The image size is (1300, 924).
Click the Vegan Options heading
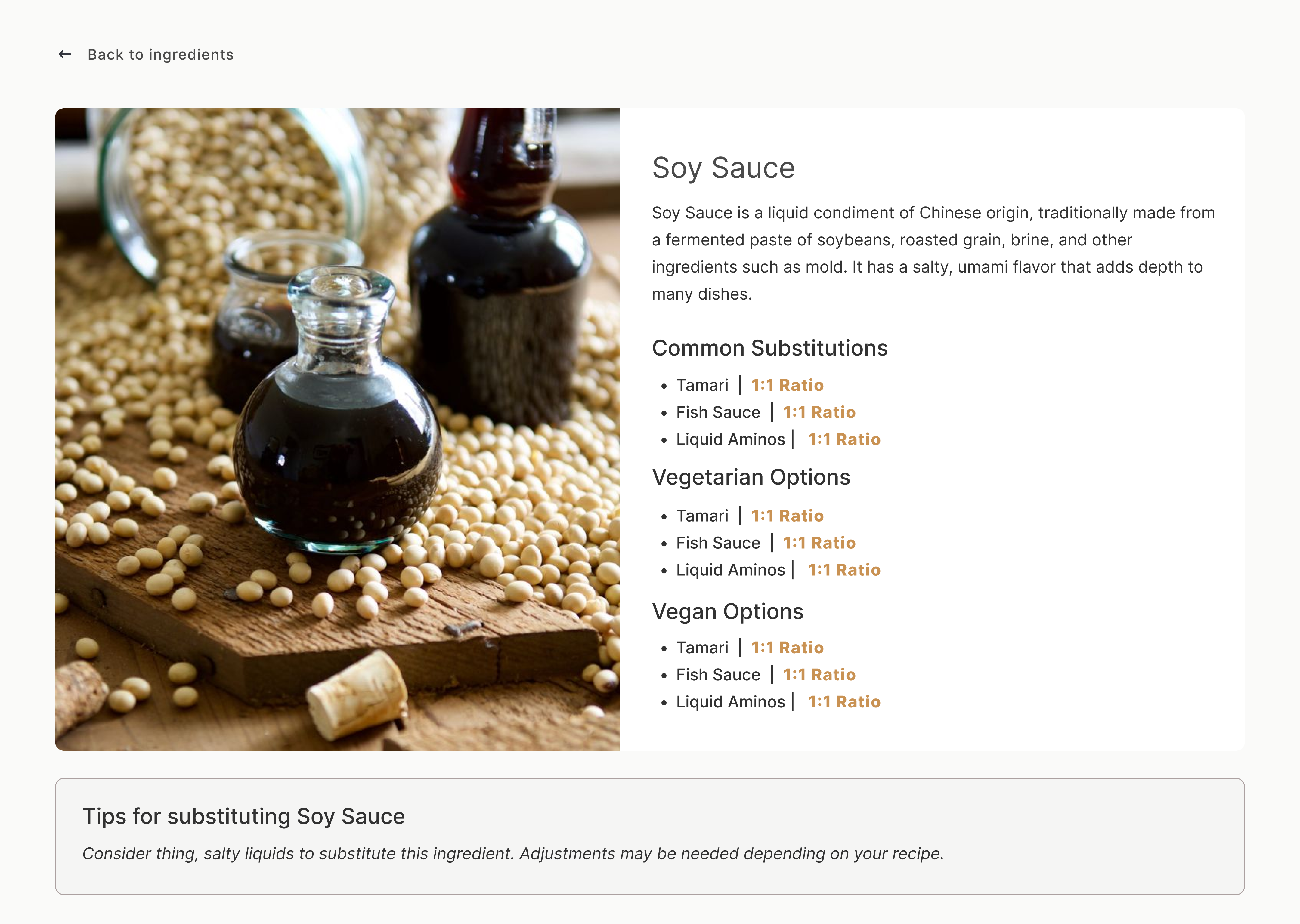click(728, 611)
